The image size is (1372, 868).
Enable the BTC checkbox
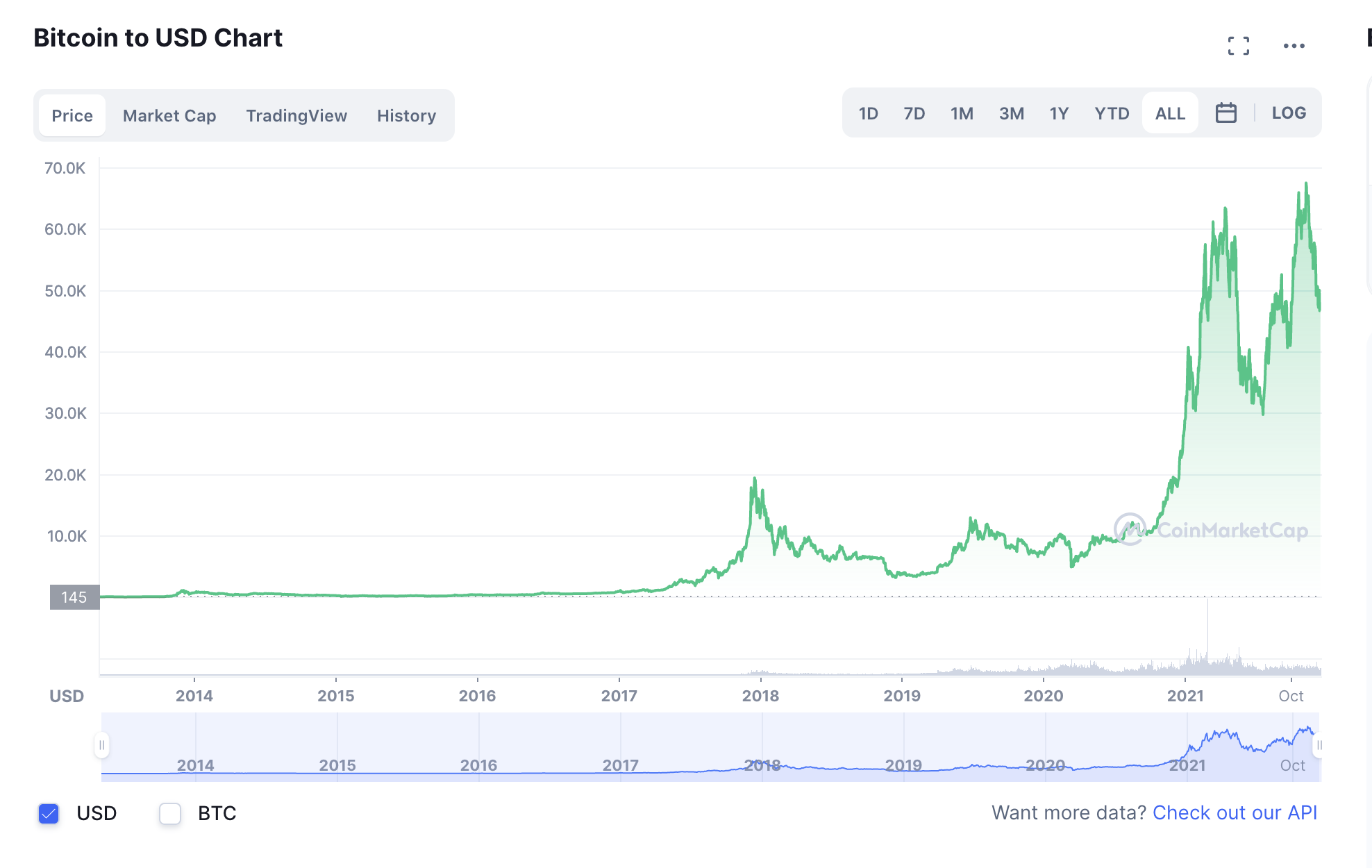pos(170,813)
